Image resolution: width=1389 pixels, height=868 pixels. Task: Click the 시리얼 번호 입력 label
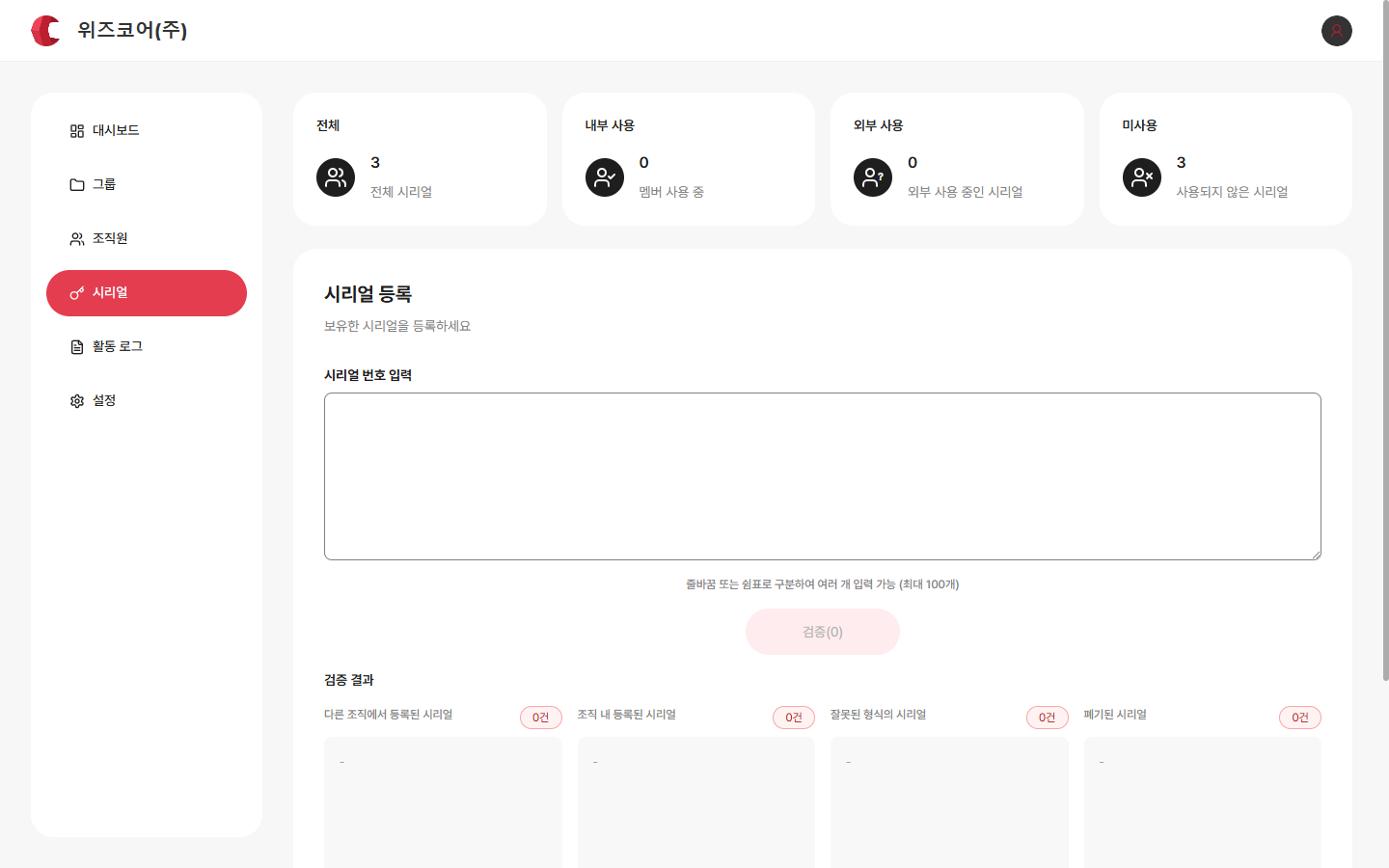coord(368,375)
